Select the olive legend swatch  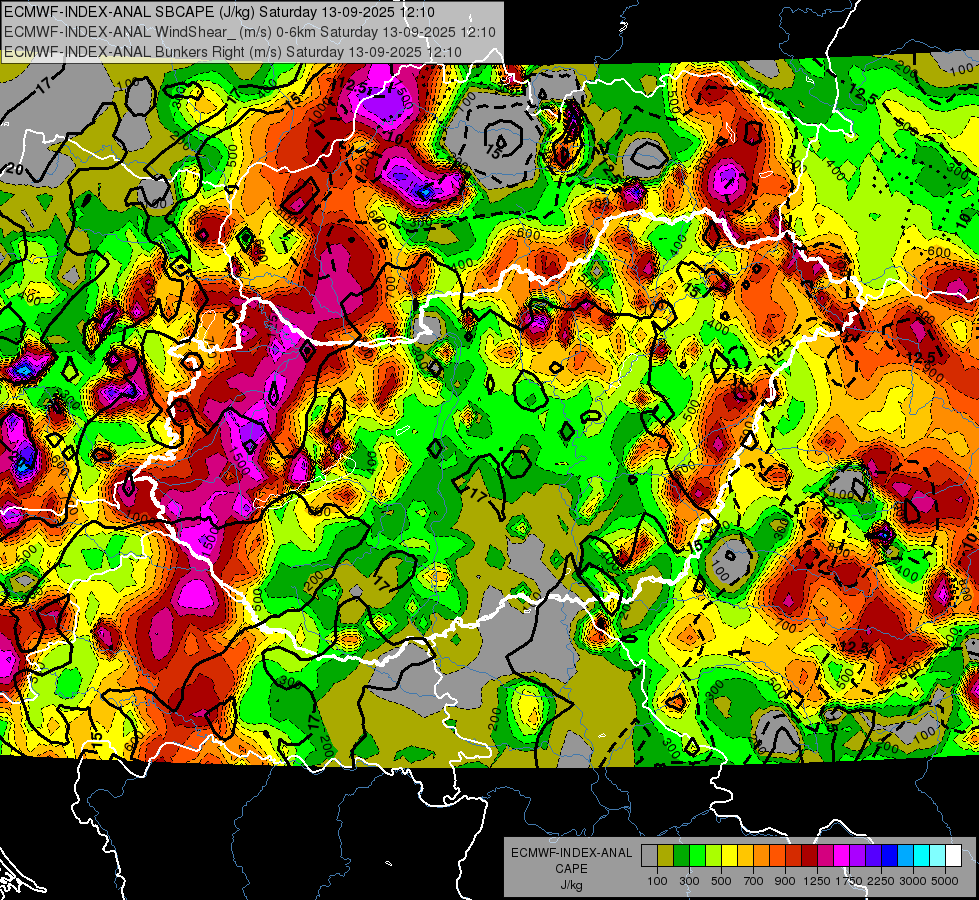tap(666, 855)
